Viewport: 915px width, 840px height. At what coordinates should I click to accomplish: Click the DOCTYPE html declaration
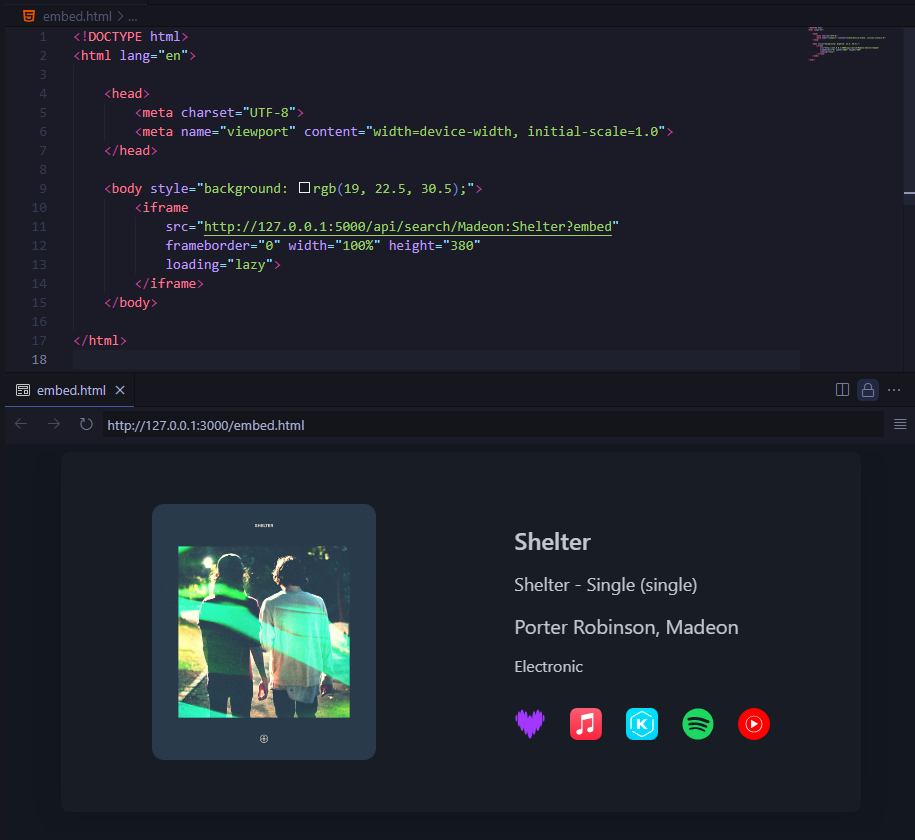[x=131, y=37]
